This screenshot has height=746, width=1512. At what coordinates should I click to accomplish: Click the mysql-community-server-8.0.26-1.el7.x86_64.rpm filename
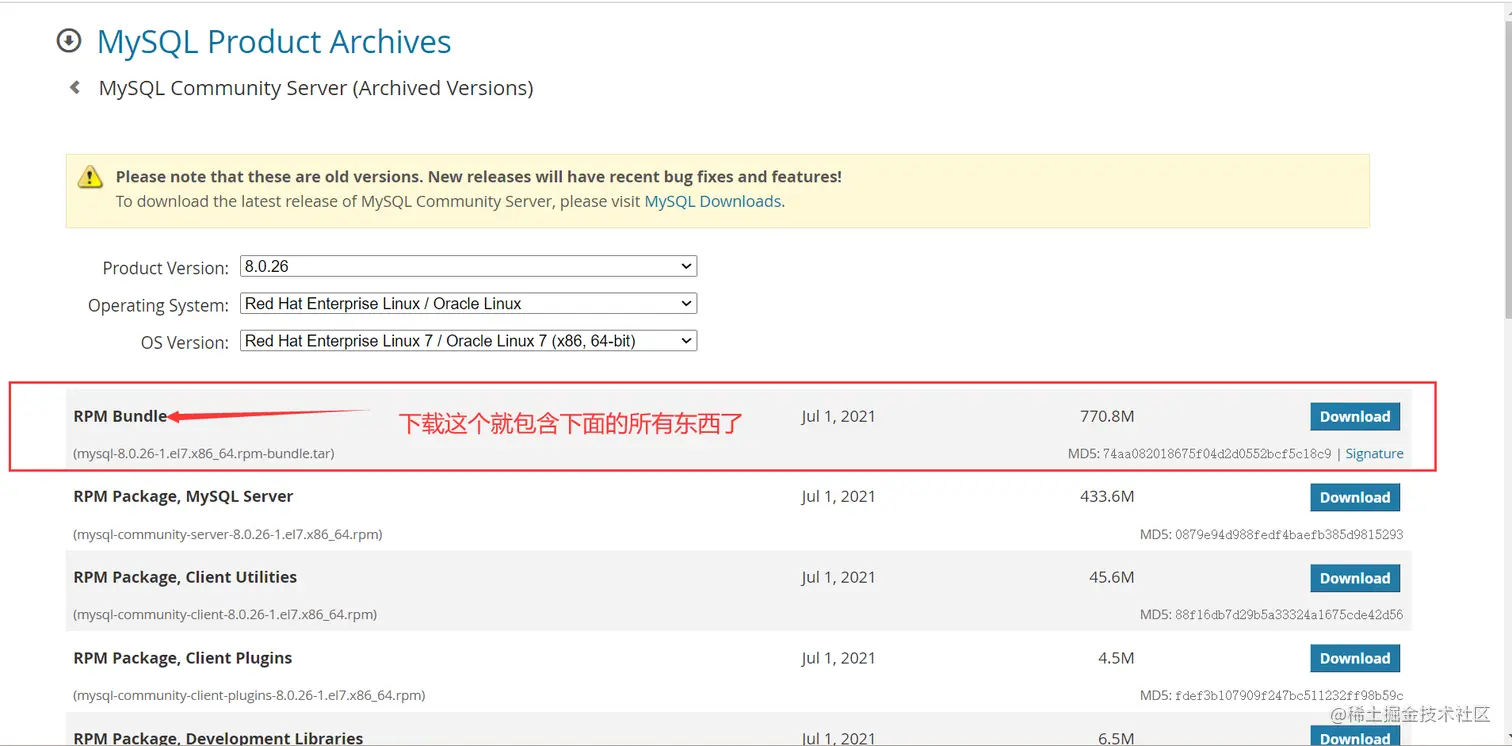[228, 534]
